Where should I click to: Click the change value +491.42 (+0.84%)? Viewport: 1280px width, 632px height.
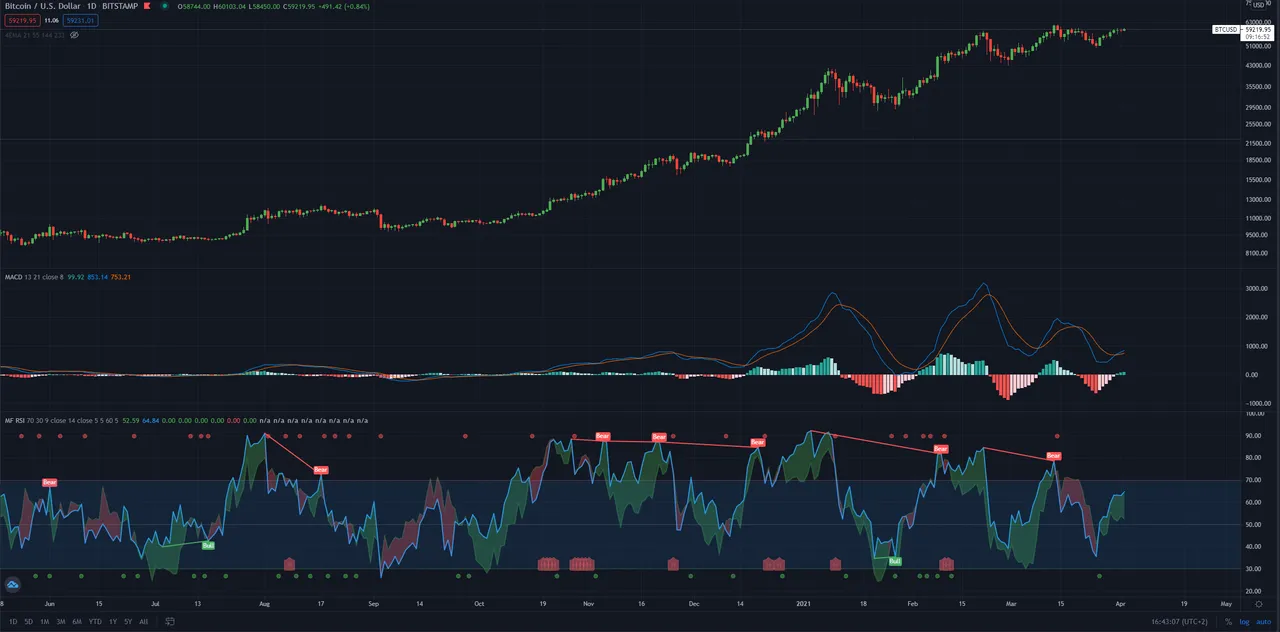pos(343,6)
